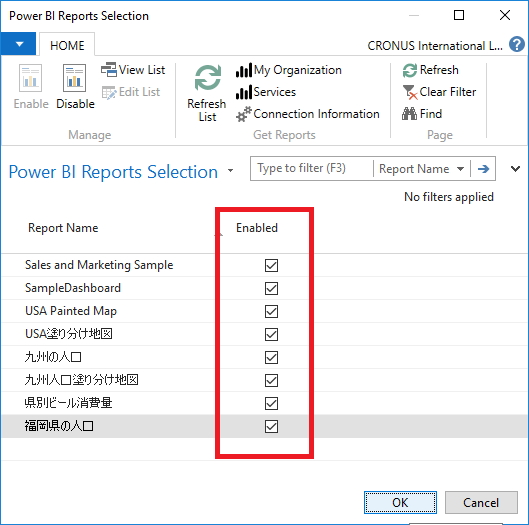Open Services reports

point(266,92)
